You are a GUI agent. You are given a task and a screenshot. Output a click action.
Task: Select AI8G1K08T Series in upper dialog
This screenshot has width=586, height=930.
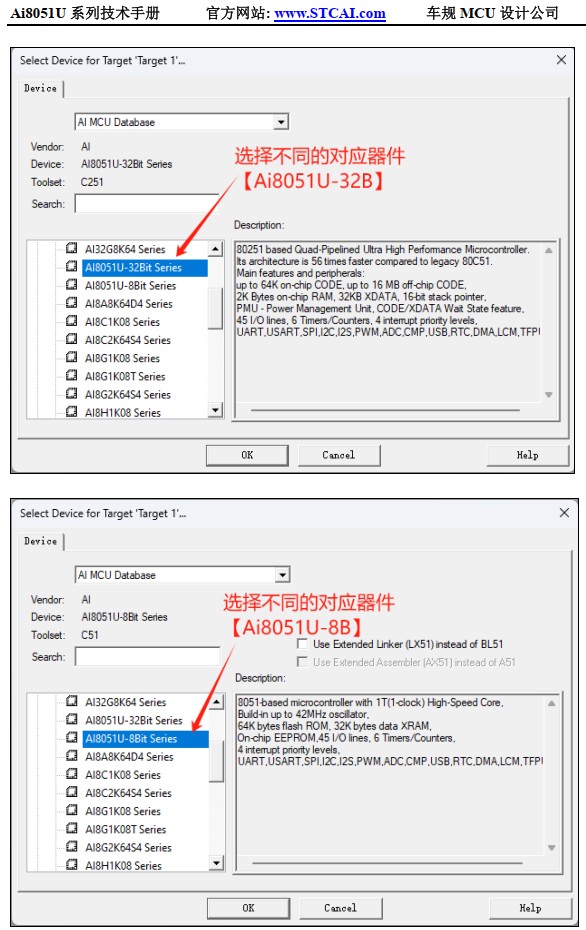tap(125, 377)
